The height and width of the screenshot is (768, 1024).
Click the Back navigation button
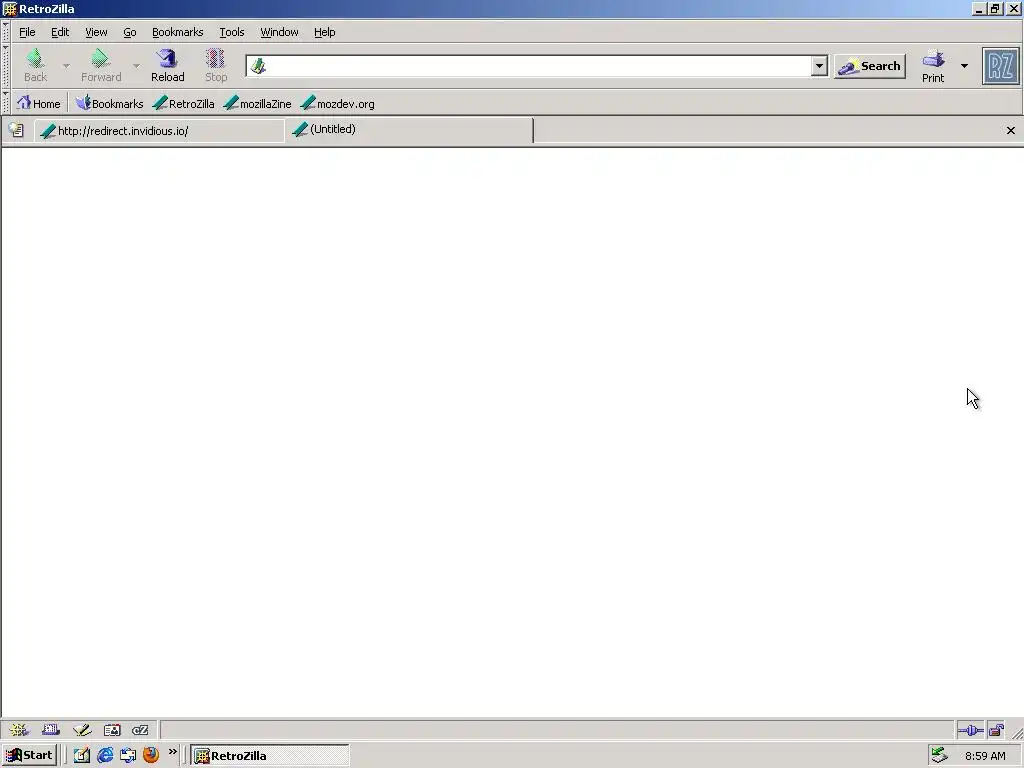[x=35, y=65]
